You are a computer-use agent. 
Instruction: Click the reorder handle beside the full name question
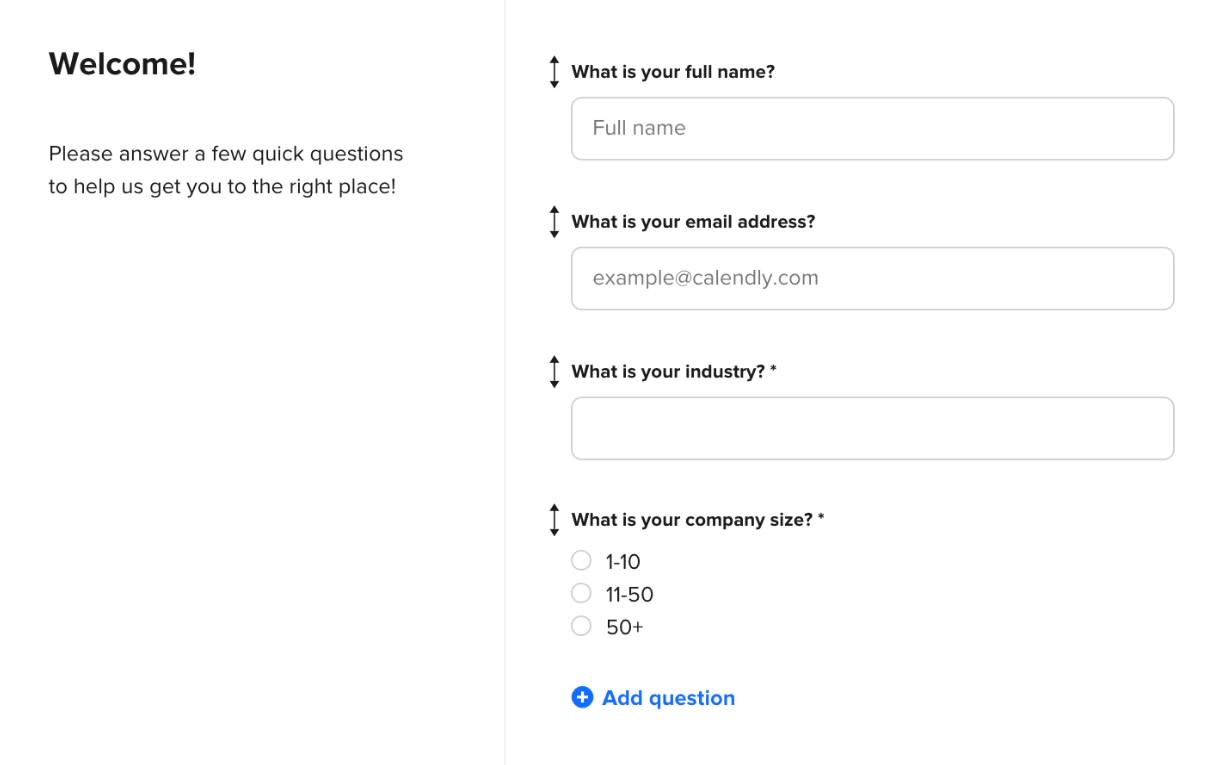pyautogui.click(x=554, y=72)
